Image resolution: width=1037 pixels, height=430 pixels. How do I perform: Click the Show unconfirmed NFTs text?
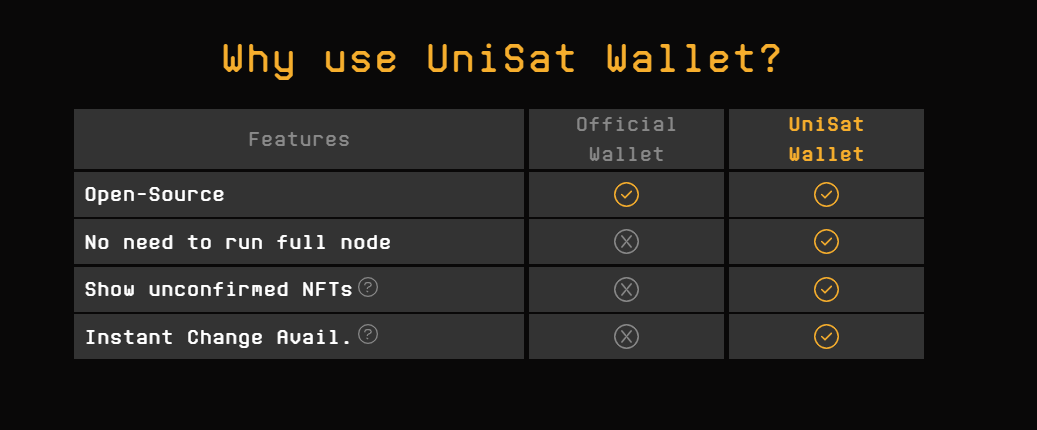218,290
